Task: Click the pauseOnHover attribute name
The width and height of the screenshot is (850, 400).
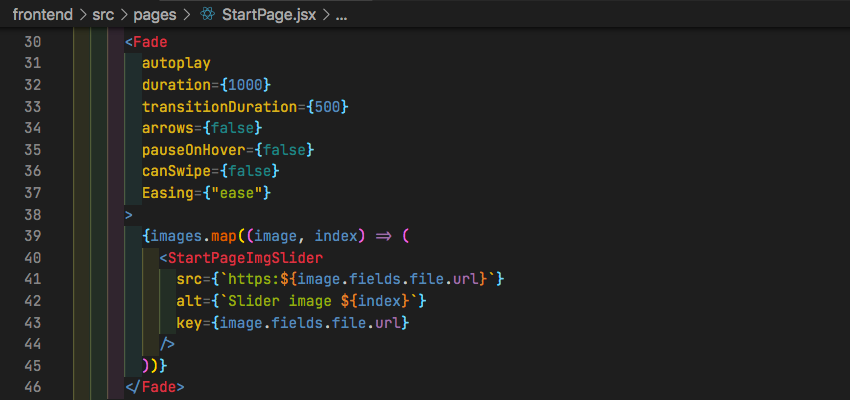Action: point(194,150)
